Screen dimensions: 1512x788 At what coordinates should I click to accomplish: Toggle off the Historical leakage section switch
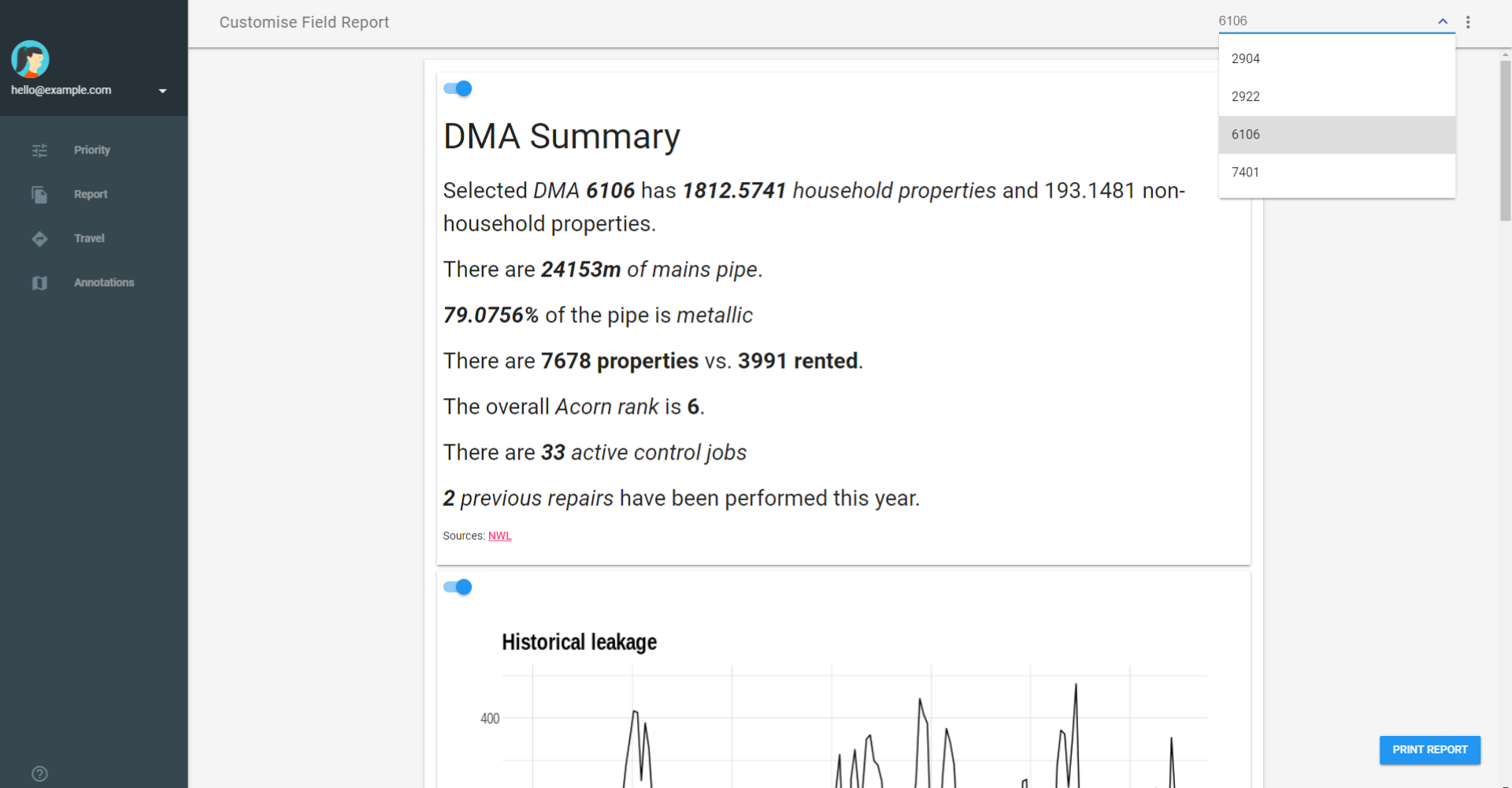tap(458, 587)
